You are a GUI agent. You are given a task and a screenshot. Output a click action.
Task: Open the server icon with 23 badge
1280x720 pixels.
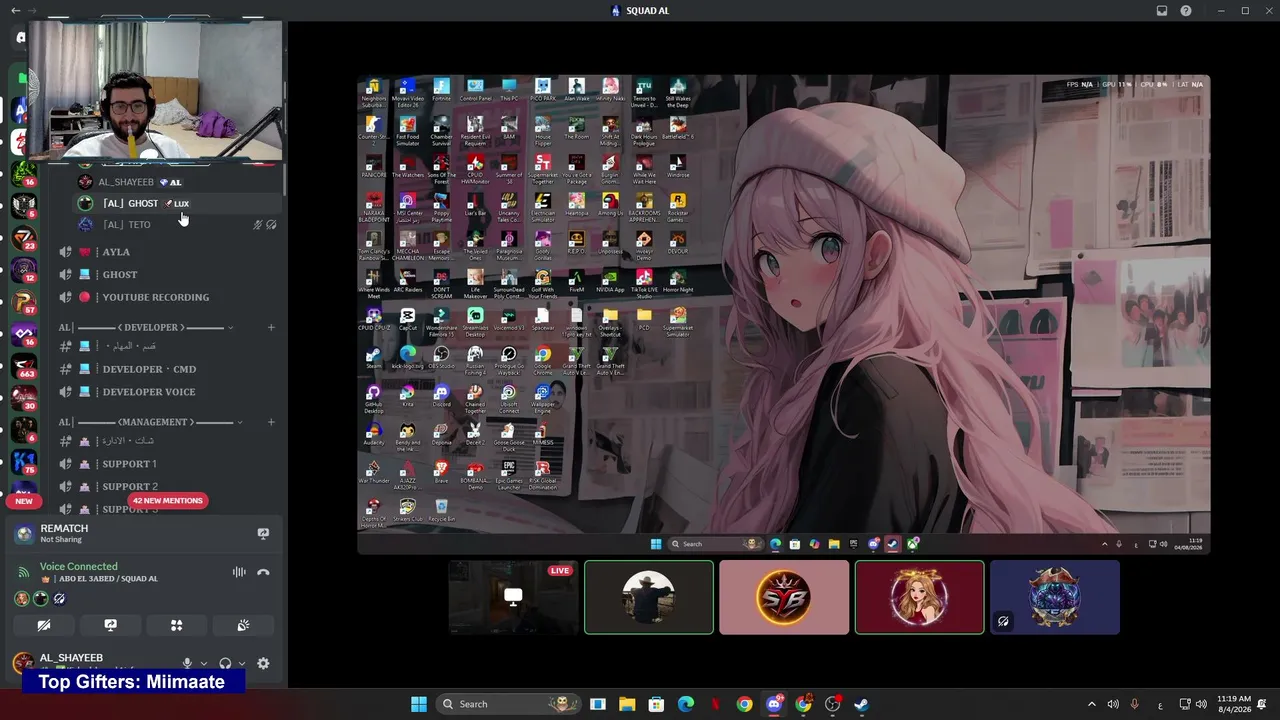click(23, 238)
